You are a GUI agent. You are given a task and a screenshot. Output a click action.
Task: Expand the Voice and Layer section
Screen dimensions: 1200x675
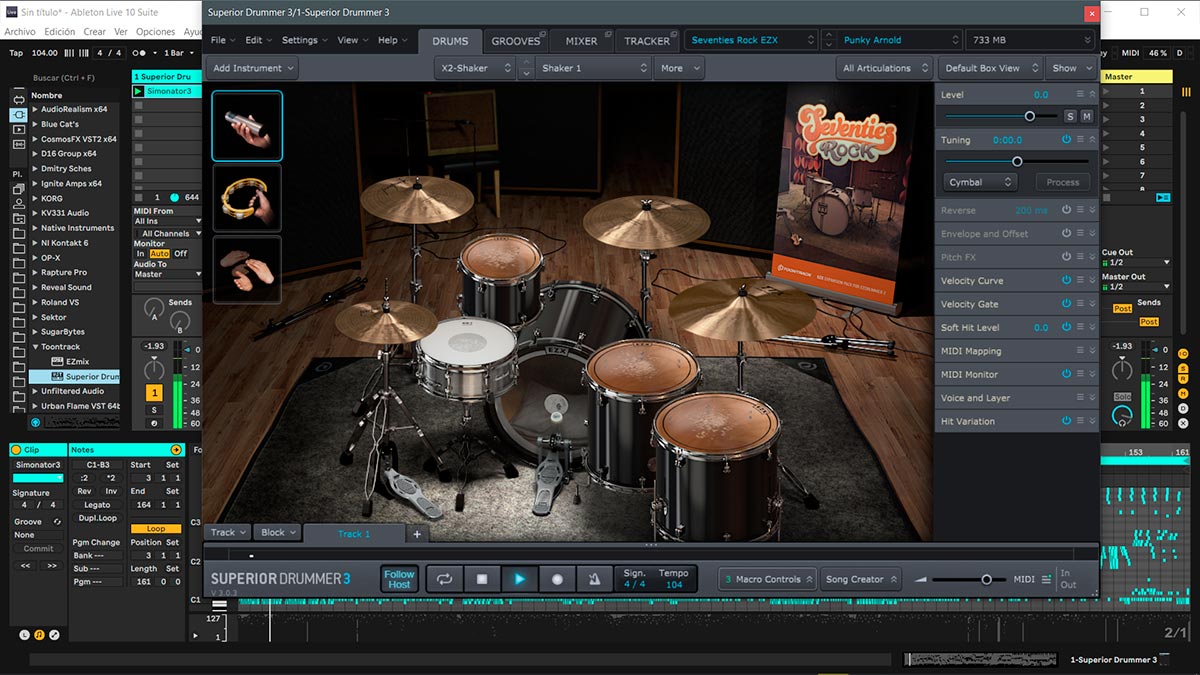coord(1092,398)
